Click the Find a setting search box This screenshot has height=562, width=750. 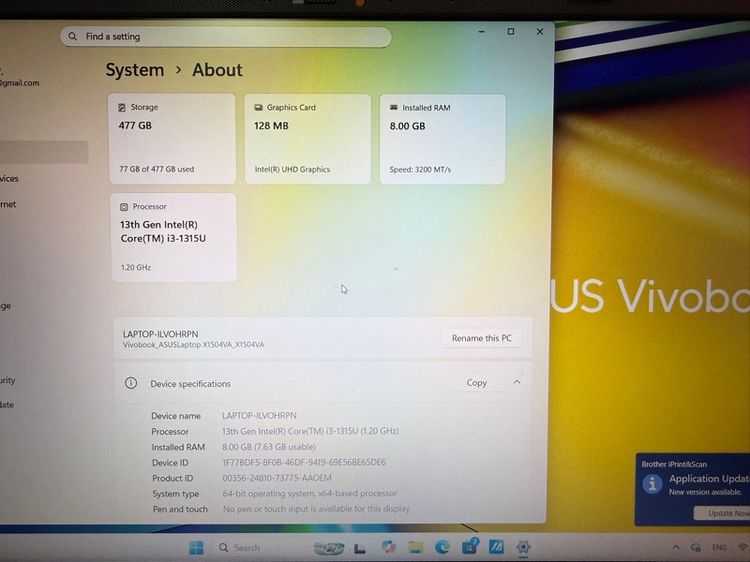[x=225, y=36]
